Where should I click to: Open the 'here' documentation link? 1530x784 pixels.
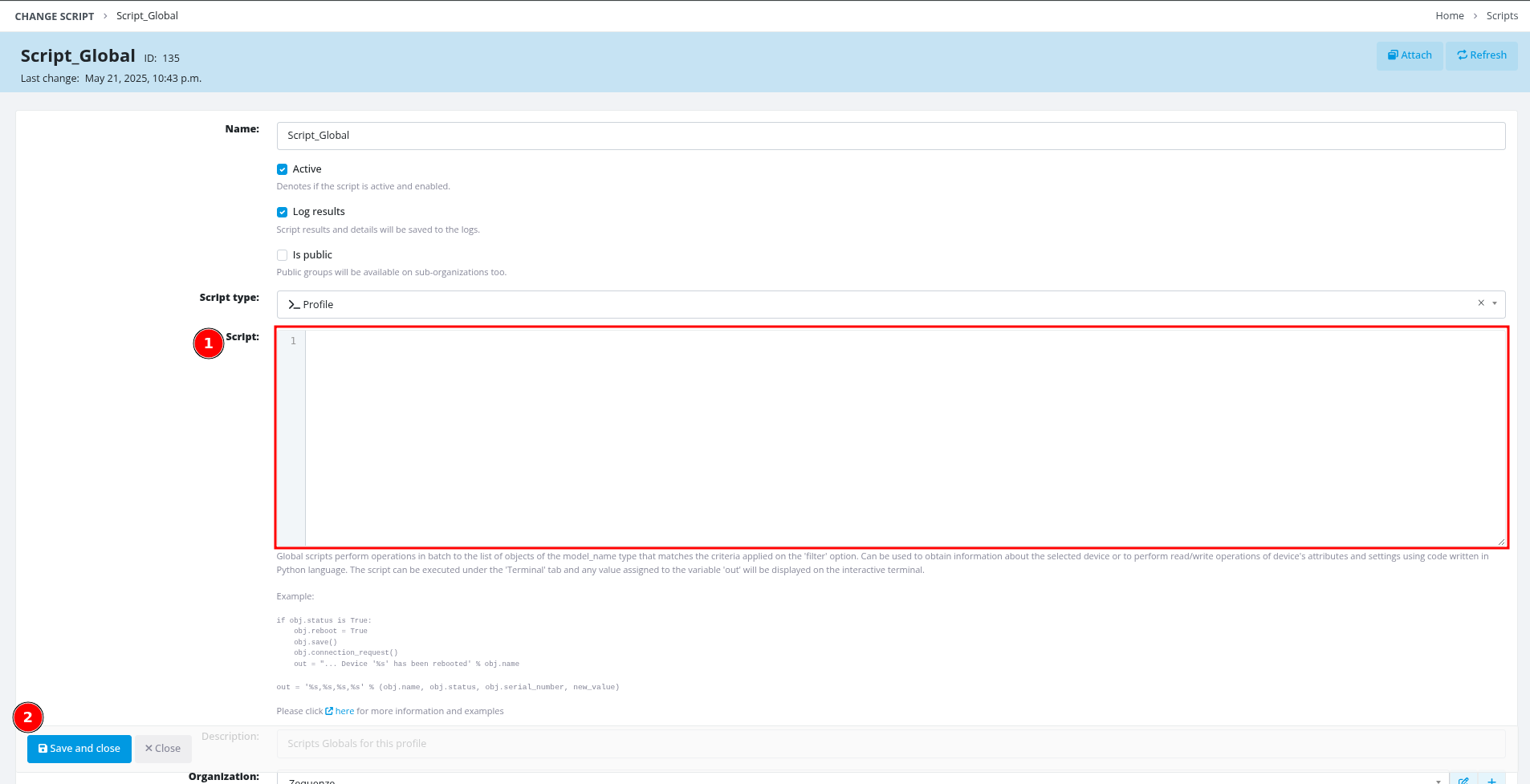click(344, 711)
